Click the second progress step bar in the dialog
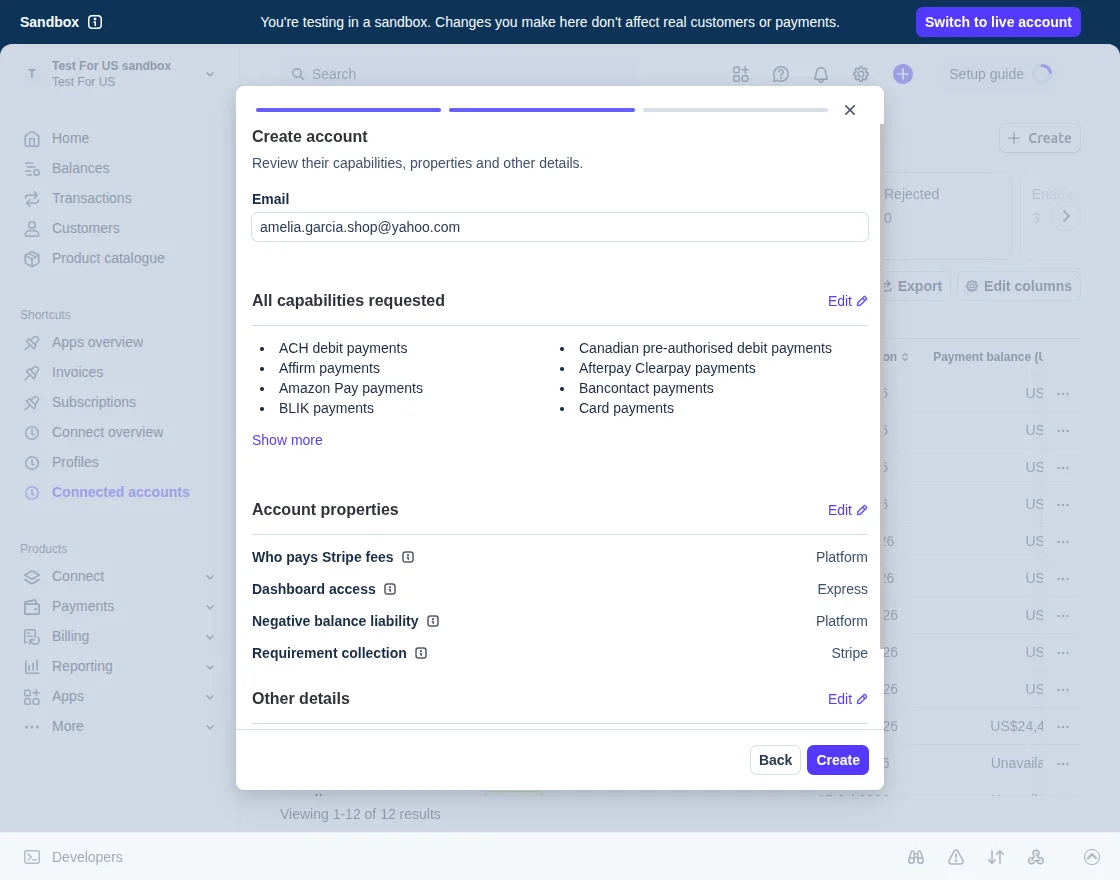1120x880 pixels. click(542, 110)
